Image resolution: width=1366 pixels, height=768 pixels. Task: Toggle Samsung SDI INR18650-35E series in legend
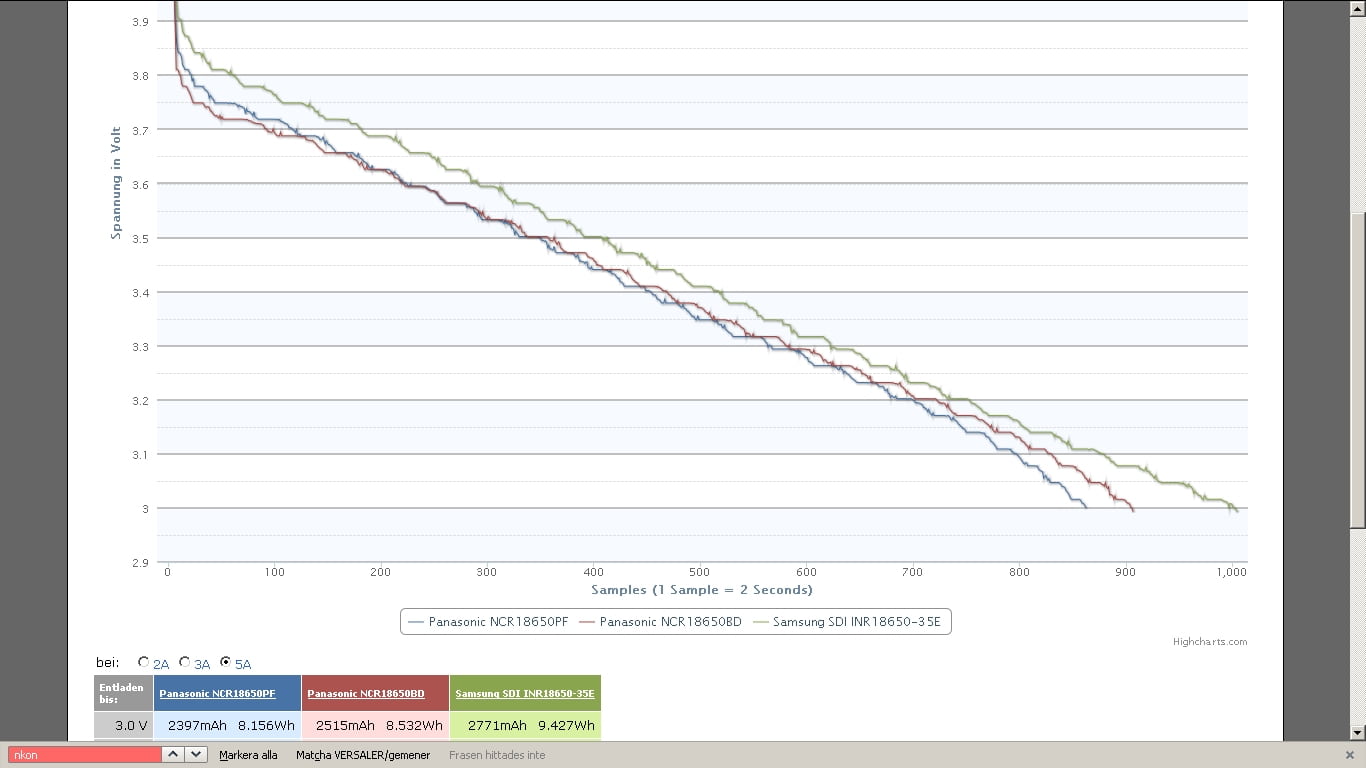tap(846, 622)
